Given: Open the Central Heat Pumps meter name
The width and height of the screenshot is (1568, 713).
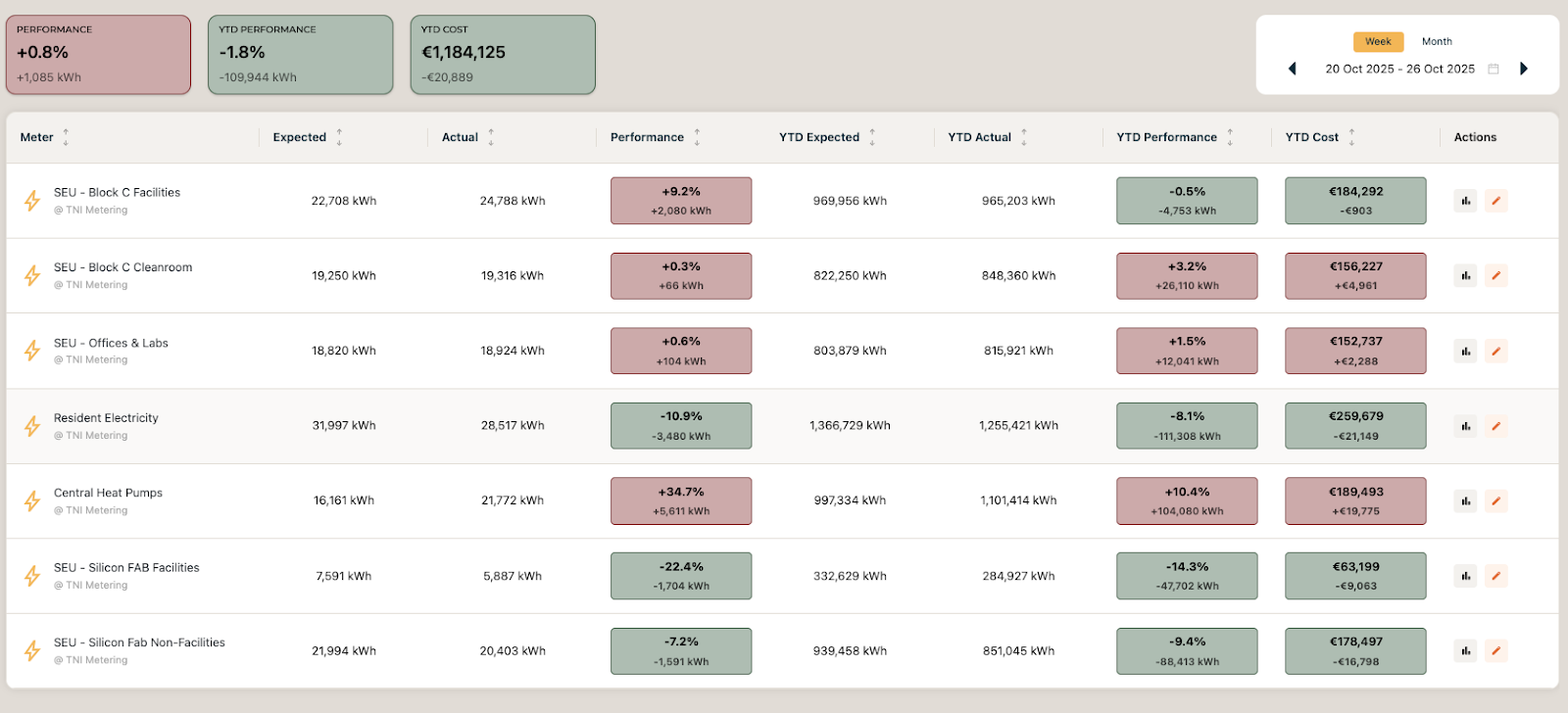Looking at the screenshot, I should point(108,493).
